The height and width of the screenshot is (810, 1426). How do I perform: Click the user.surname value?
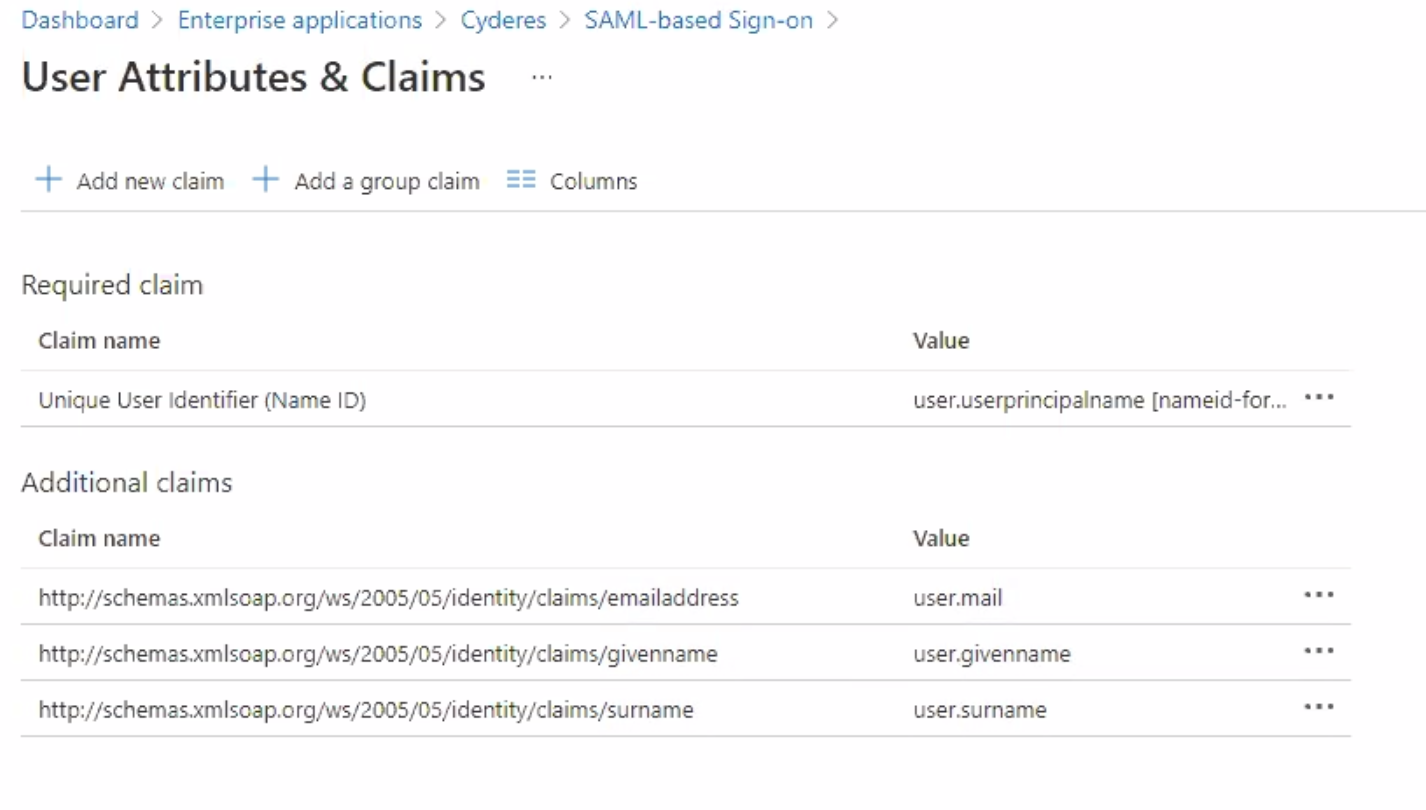tap(979, 710)
